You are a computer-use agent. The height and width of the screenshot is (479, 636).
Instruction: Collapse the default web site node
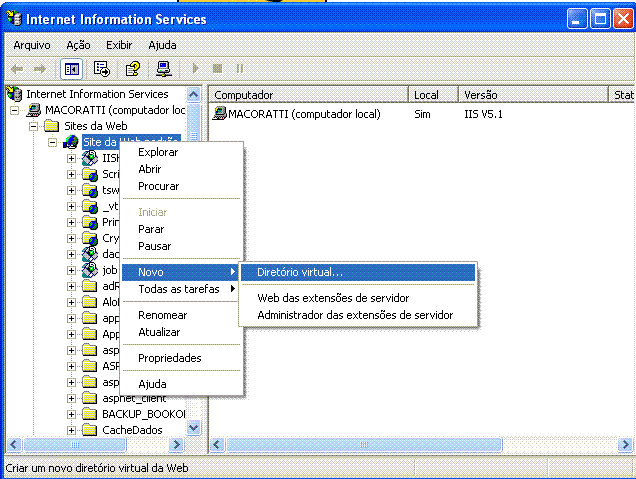pos(53,142)
